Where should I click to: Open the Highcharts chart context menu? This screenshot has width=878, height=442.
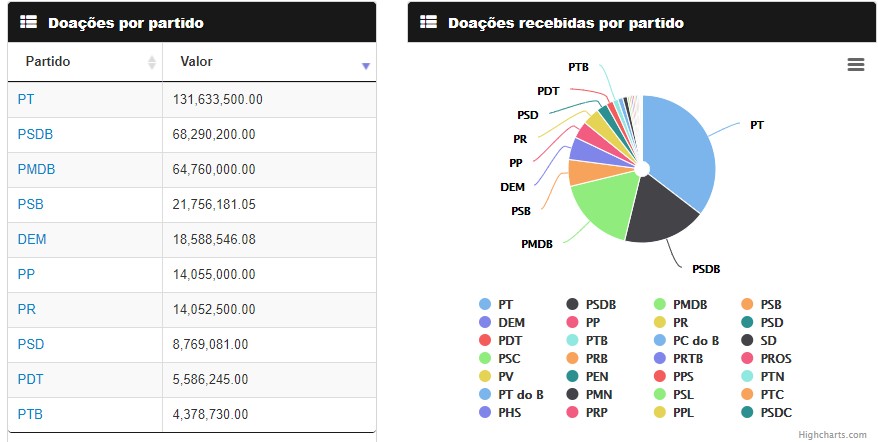855,65
